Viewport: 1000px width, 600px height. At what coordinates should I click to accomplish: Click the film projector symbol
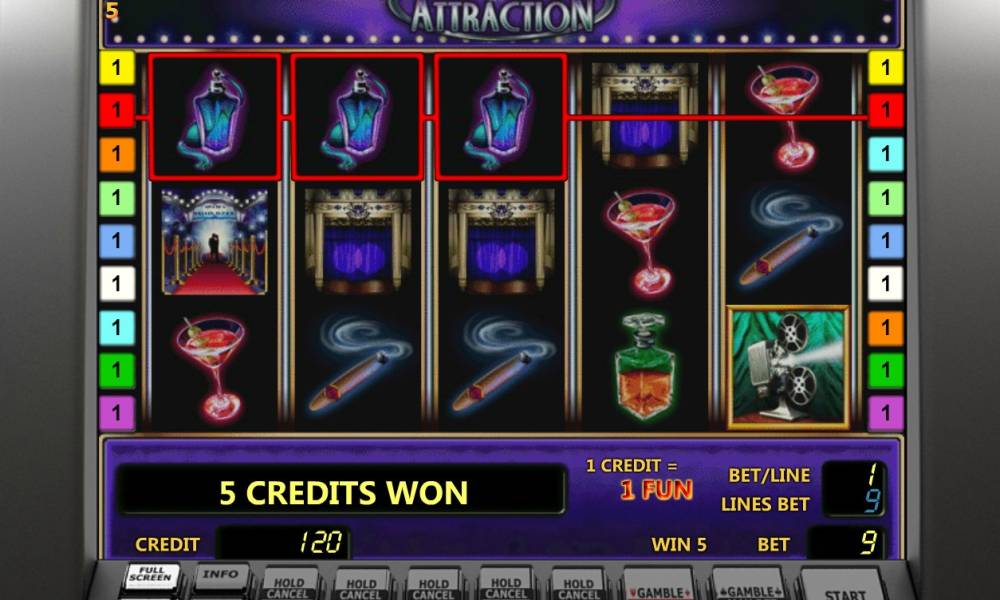coord(788,367)
